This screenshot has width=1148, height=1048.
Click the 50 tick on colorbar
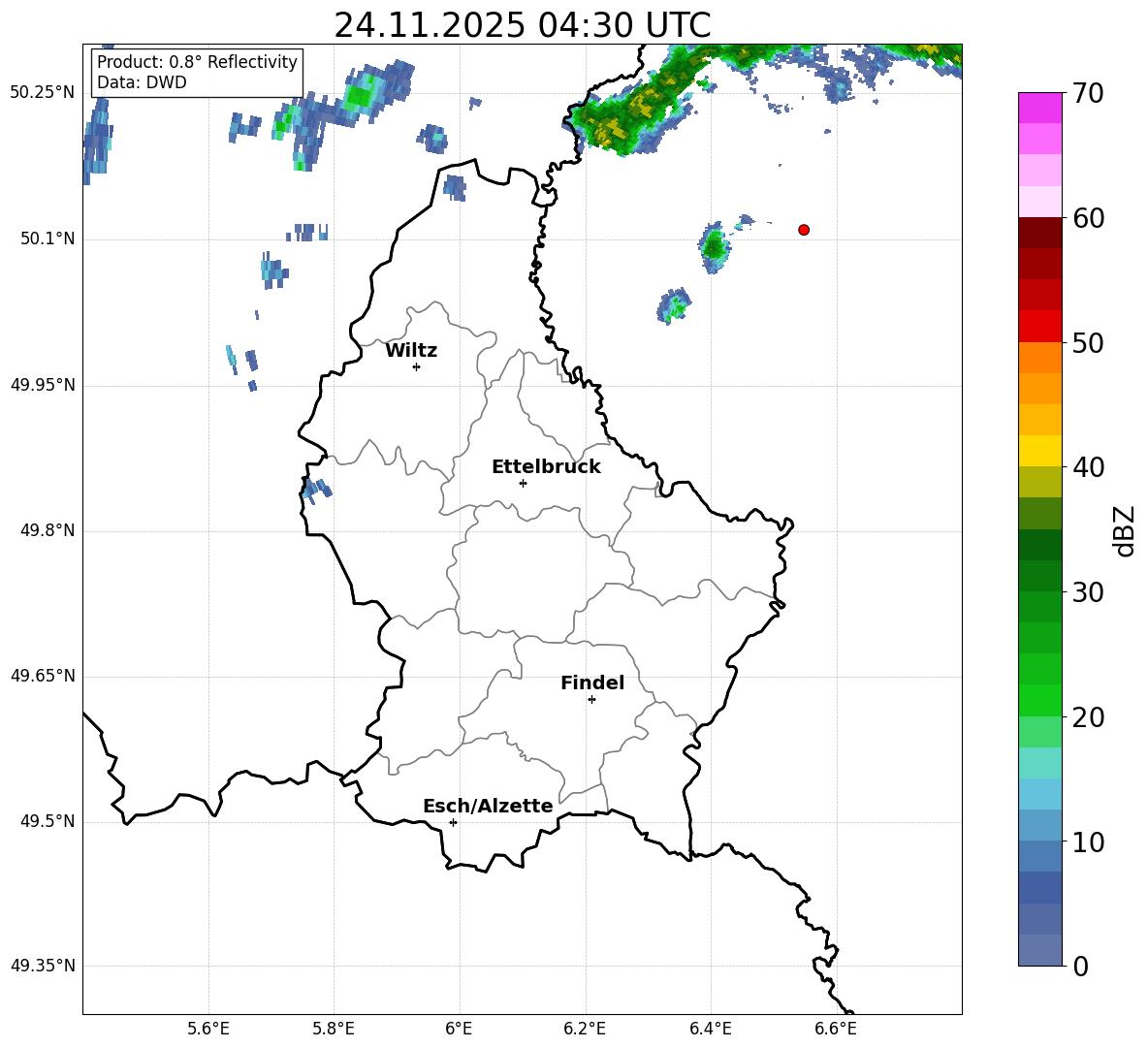coord(1087,342)
